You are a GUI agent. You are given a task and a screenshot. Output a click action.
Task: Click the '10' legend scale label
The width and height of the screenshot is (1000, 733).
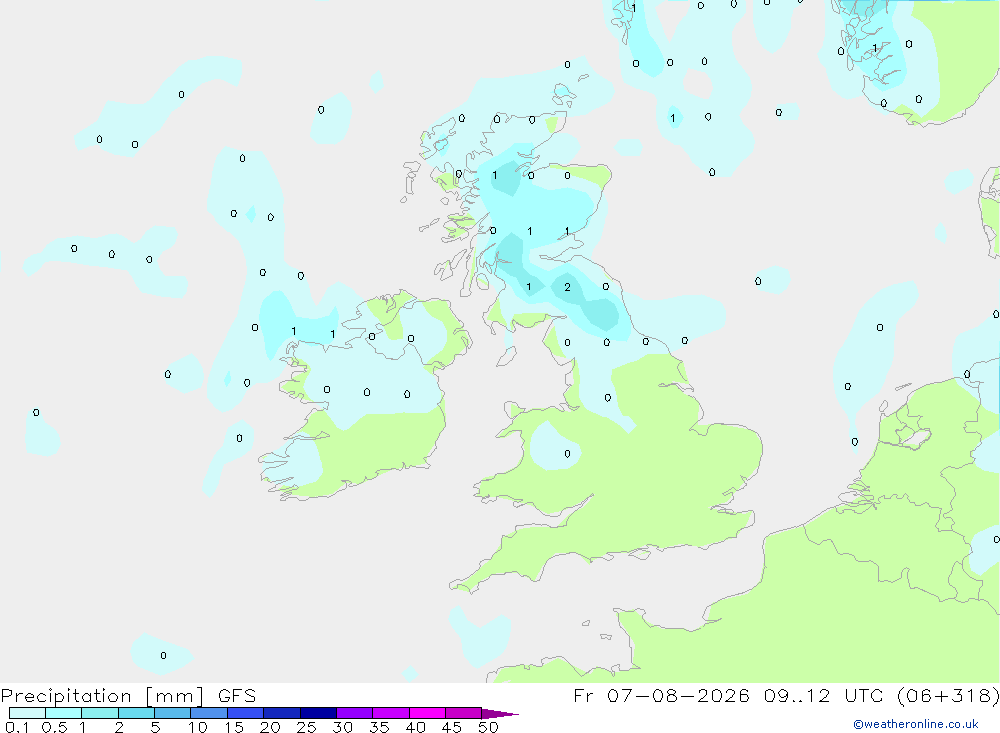(198, 727)
